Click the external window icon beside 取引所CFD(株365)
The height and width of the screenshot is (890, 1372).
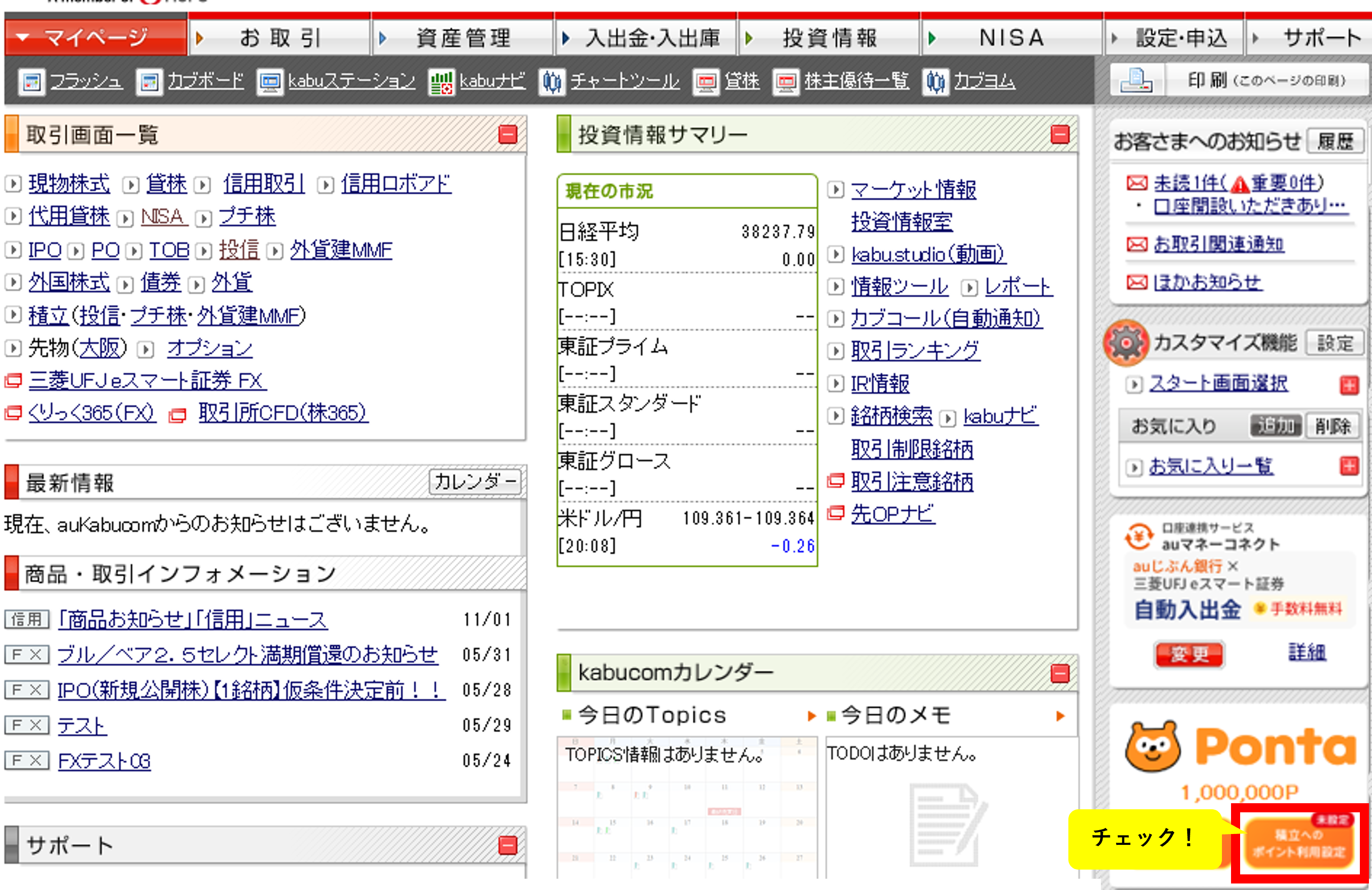[x=177, y=415]
